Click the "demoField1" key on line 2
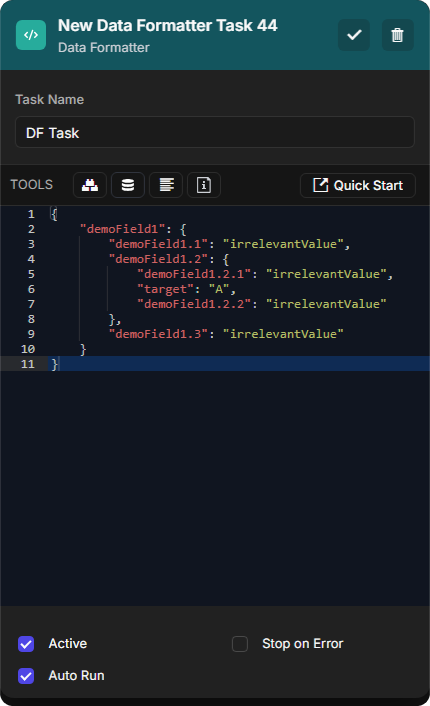 [x=122, y=229]
